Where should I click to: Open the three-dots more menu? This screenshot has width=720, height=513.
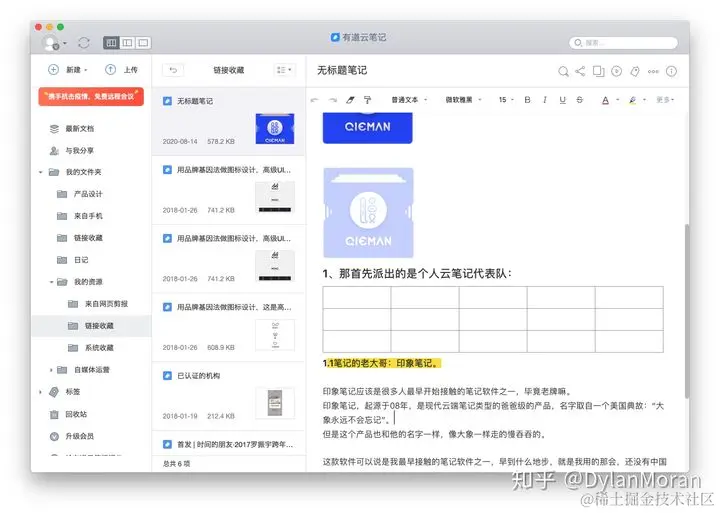(x=653, y=71)
